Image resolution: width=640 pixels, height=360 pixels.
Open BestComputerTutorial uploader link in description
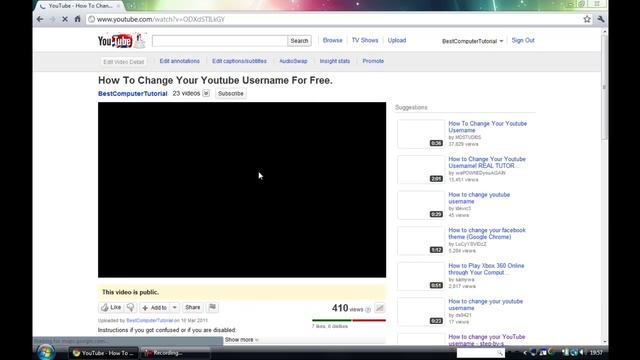pyautogui.click(x=150, y=320)
